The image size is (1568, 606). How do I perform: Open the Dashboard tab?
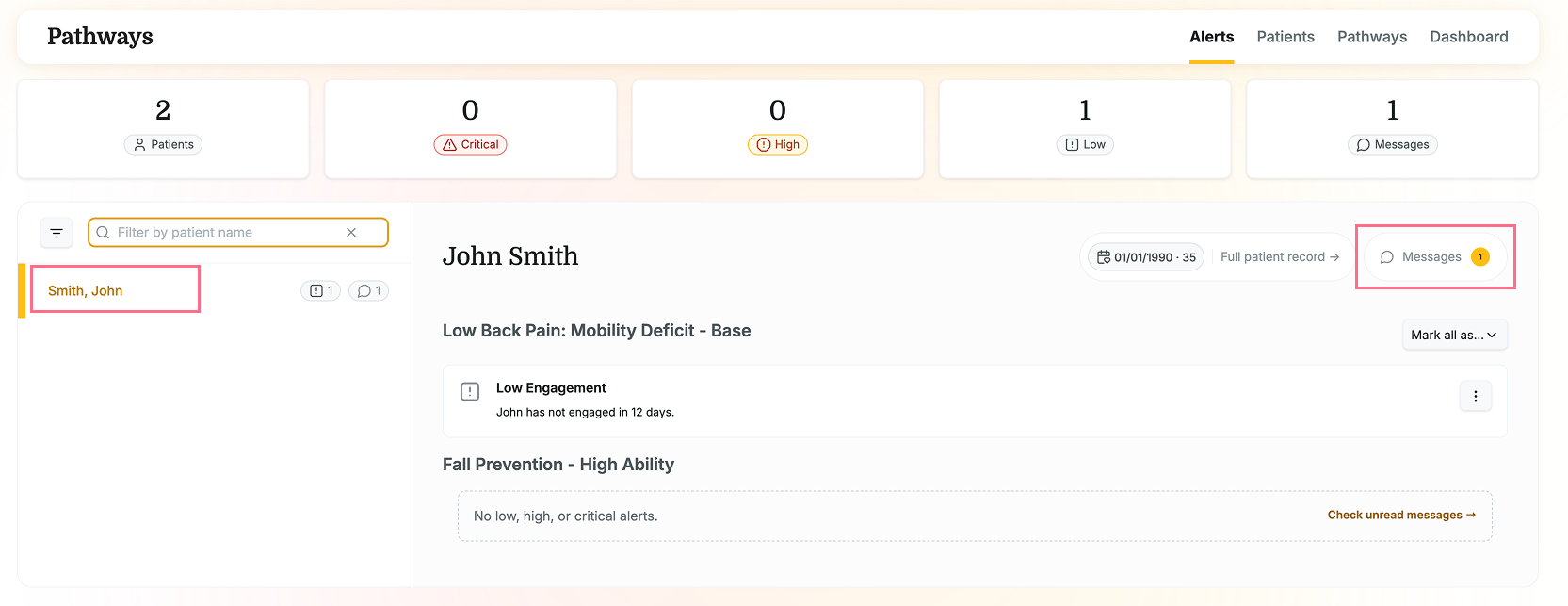pyautogui.click(x=1468, y=37)
